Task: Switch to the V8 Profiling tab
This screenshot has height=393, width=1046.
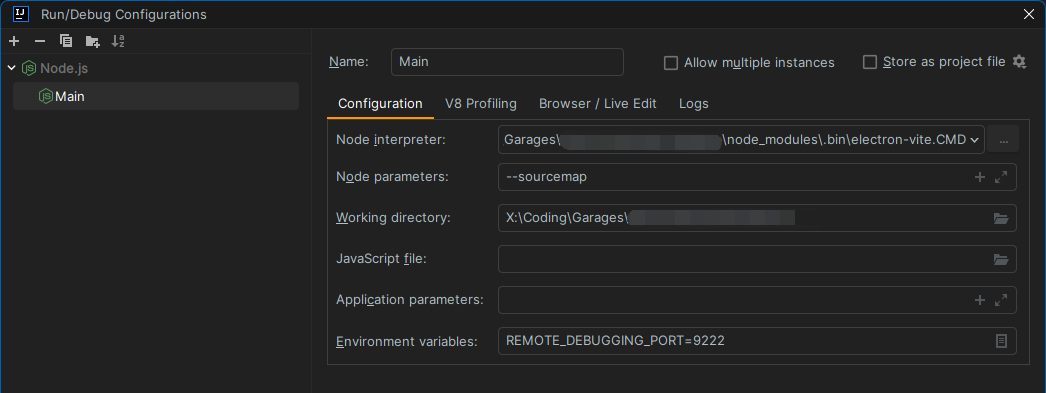Action: (x=481, y=103)
